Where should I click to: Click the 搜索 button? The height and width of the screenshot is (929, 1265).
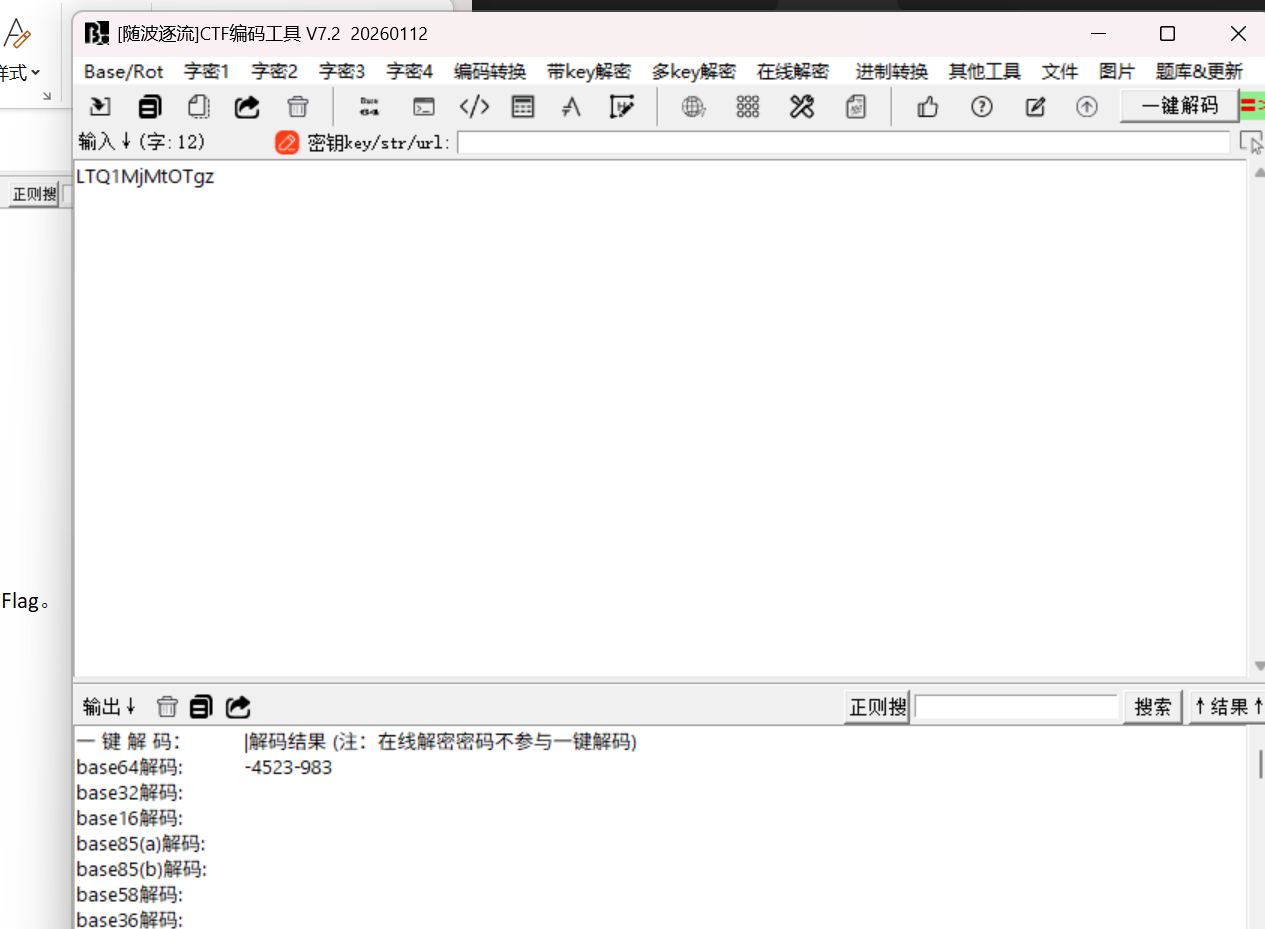tap(1153, 707)
